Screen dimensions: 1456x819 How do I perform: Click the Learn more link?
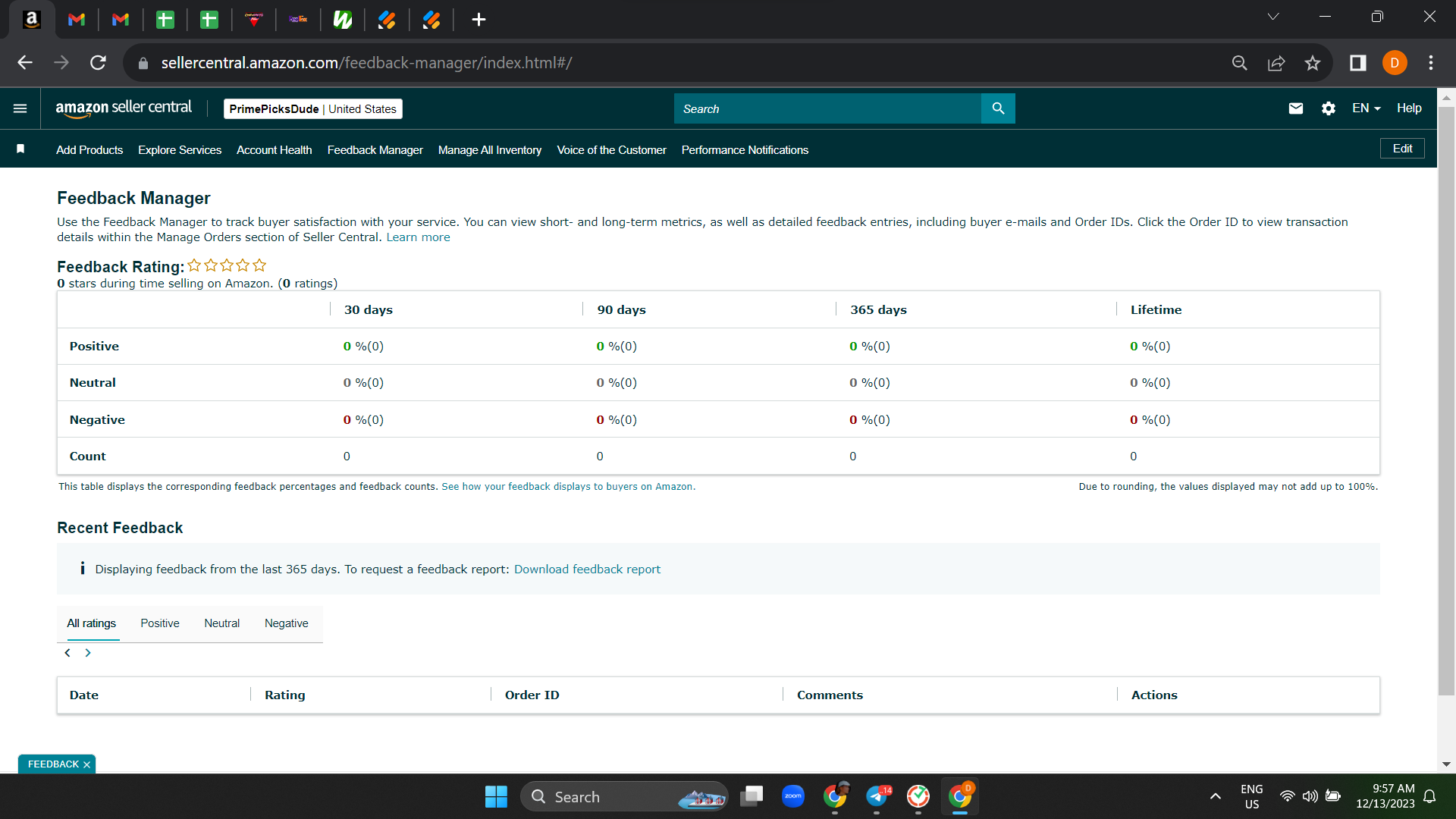click(418, 237)
